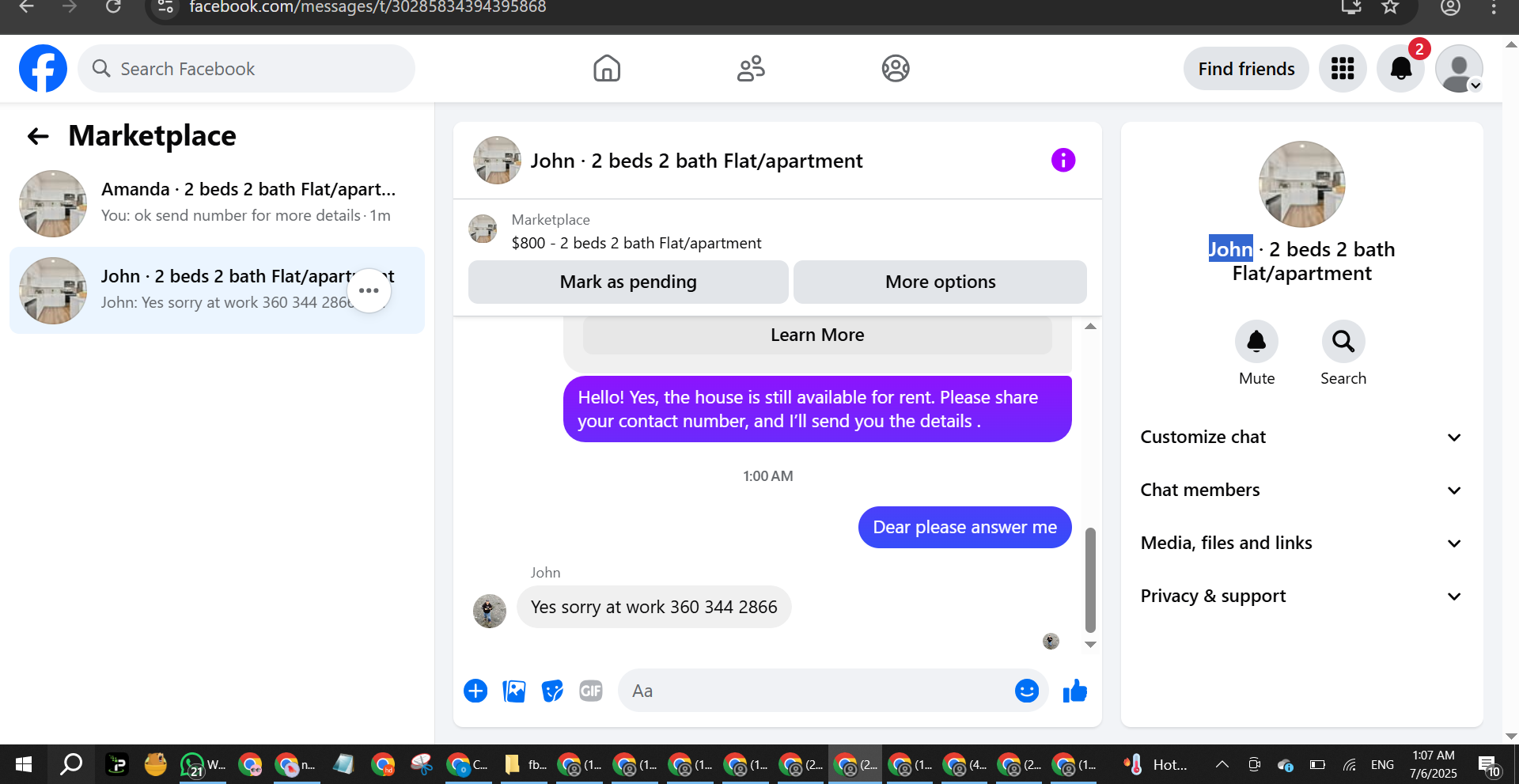Open the emoji picker
This screenshot has width=1519, height=784.
1026,691
